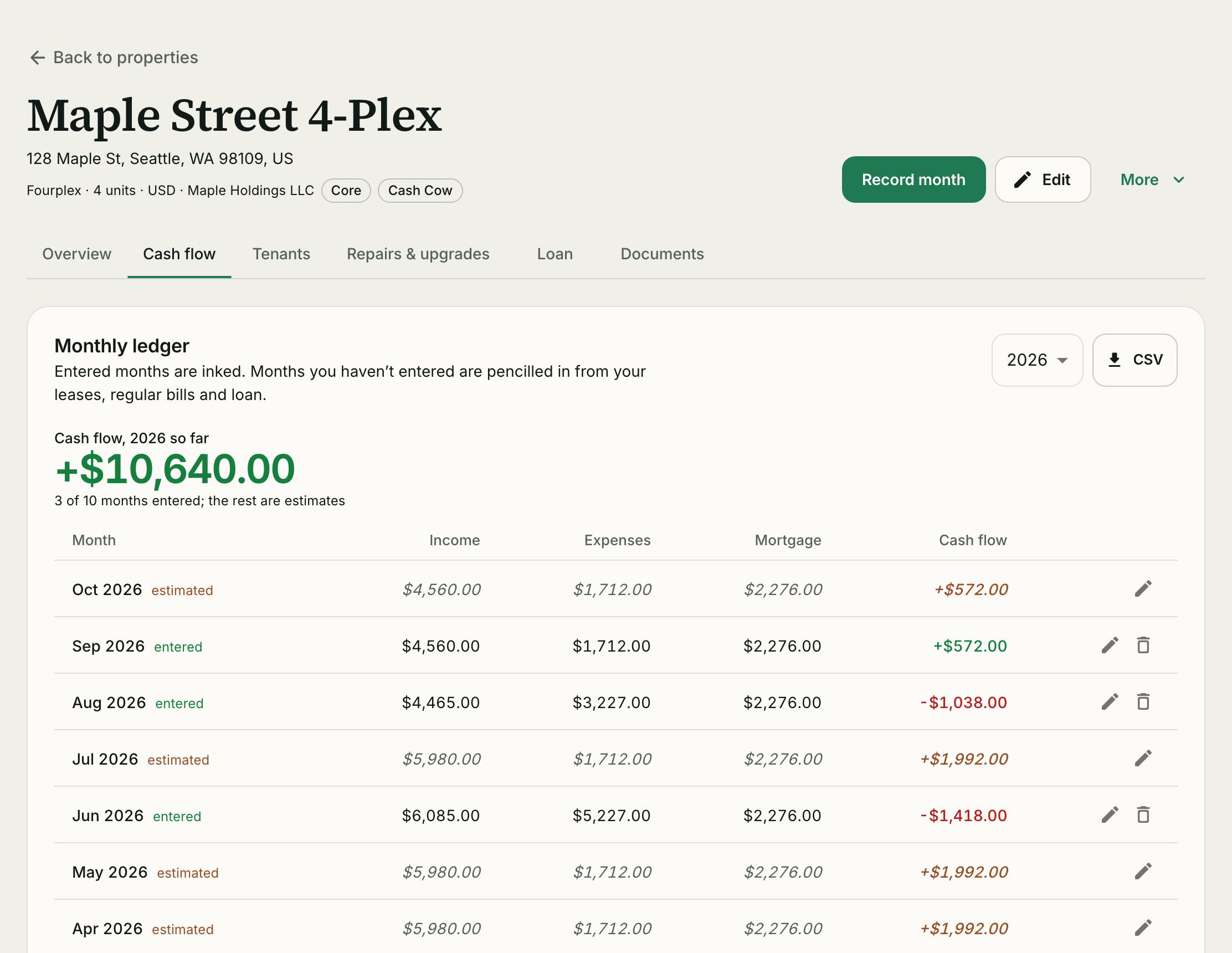The width and height of the screenshot is (1232, 953).
Task: Delete the Aug 2026 entry
Action: (1143, 702)
